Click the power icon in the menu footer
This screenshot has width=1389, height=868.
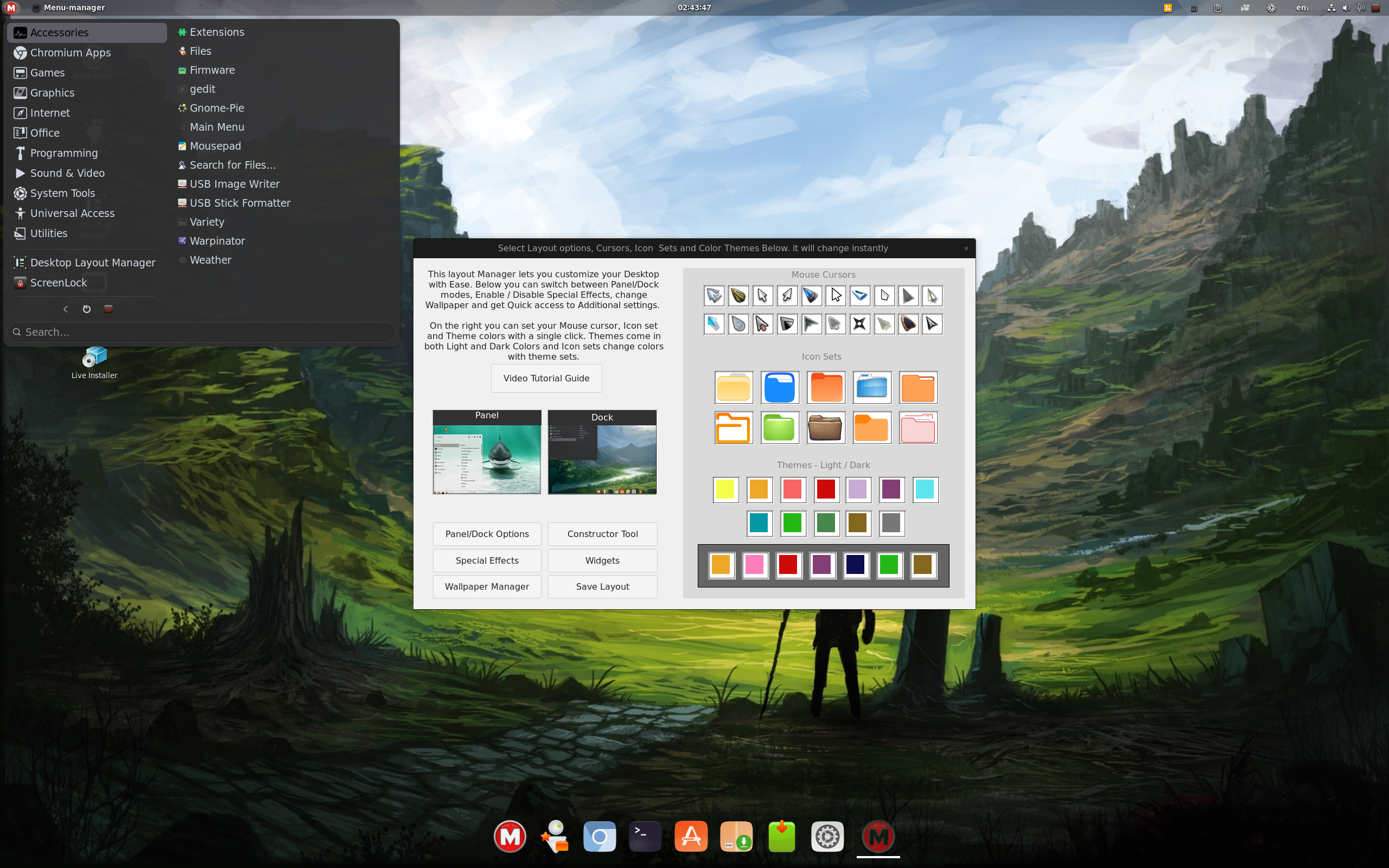[87, 309]
